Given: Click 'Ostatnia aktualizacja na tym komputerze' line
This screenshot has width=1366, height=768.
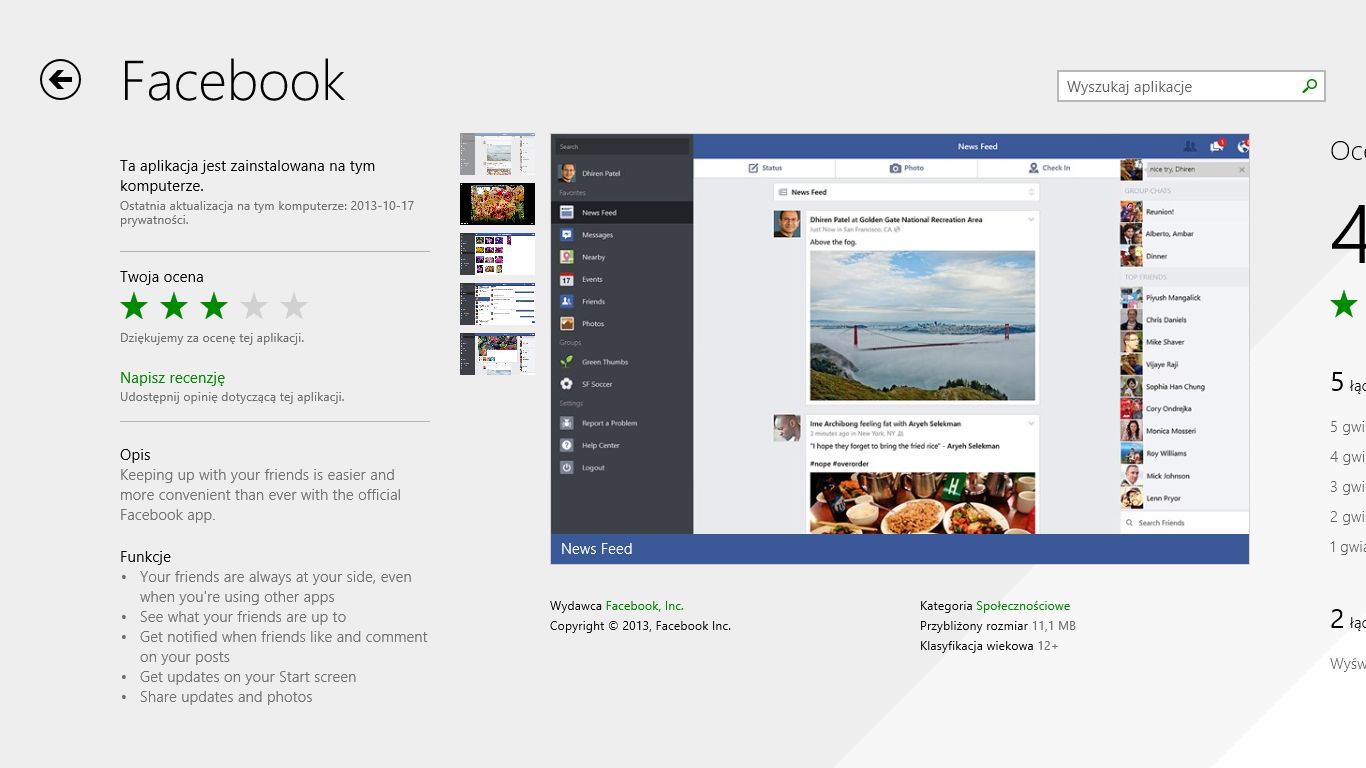Looking at the screenshot, I should [267, 205].
